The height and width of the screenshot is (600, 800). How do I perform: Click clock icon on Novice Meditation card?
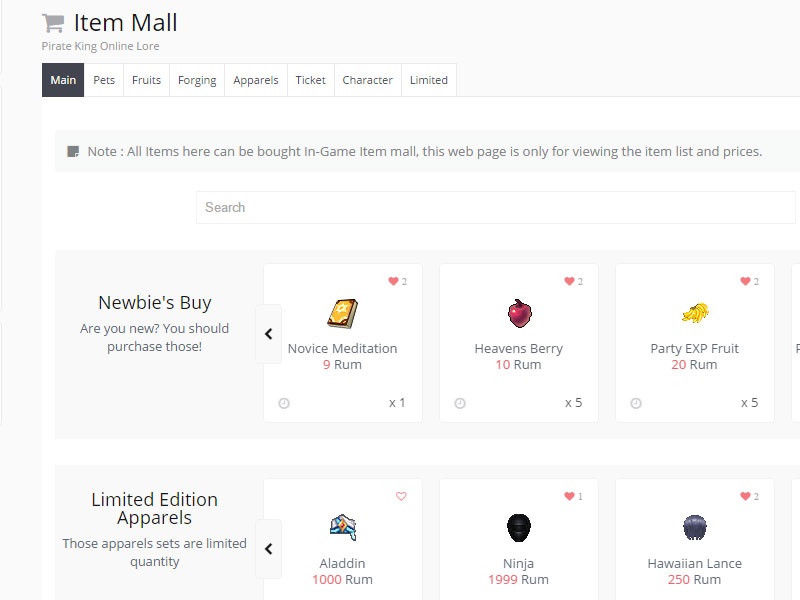point(284,404)
